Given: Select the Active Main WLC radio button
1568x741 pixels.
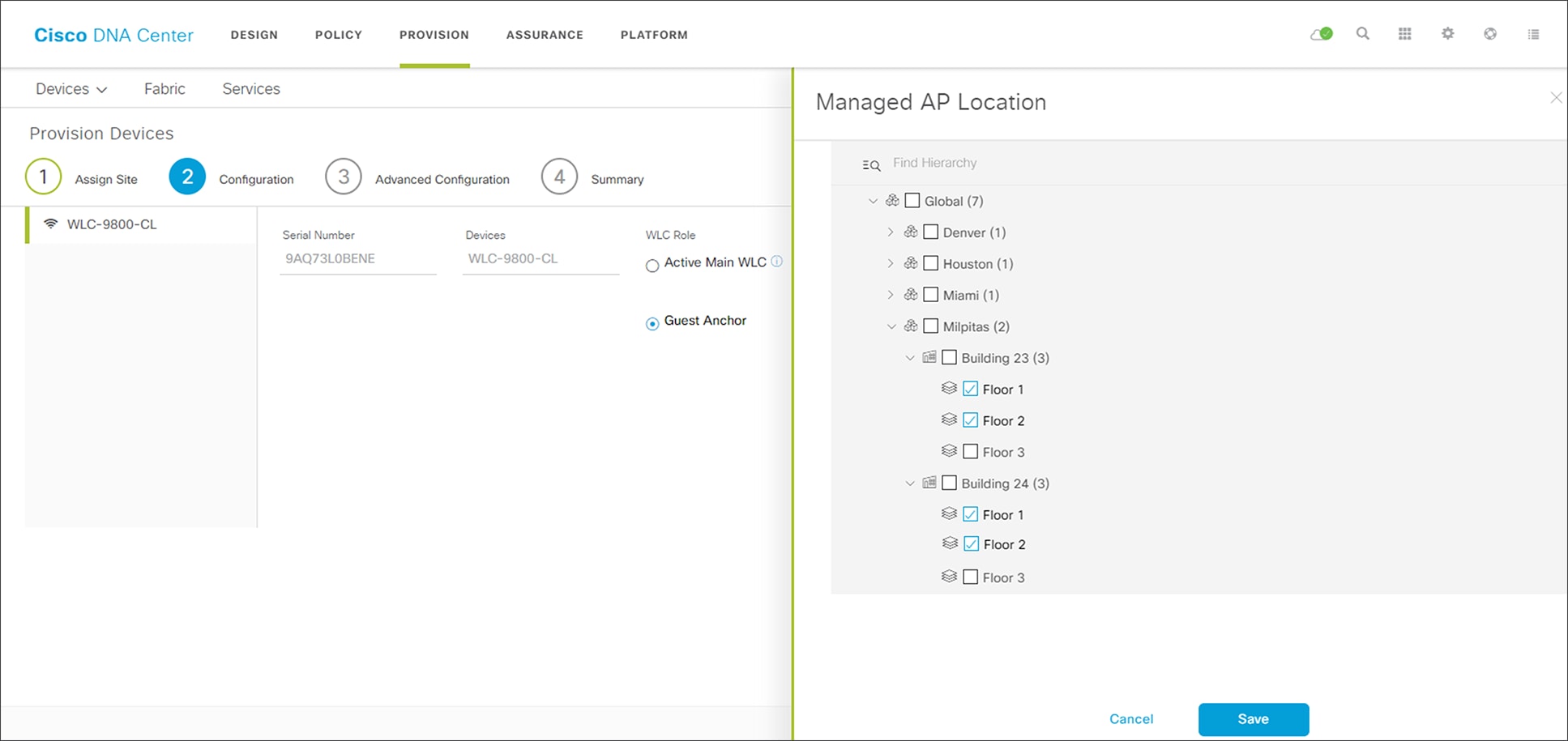Looking at the screenshot, I should click(x=652, y=266).
